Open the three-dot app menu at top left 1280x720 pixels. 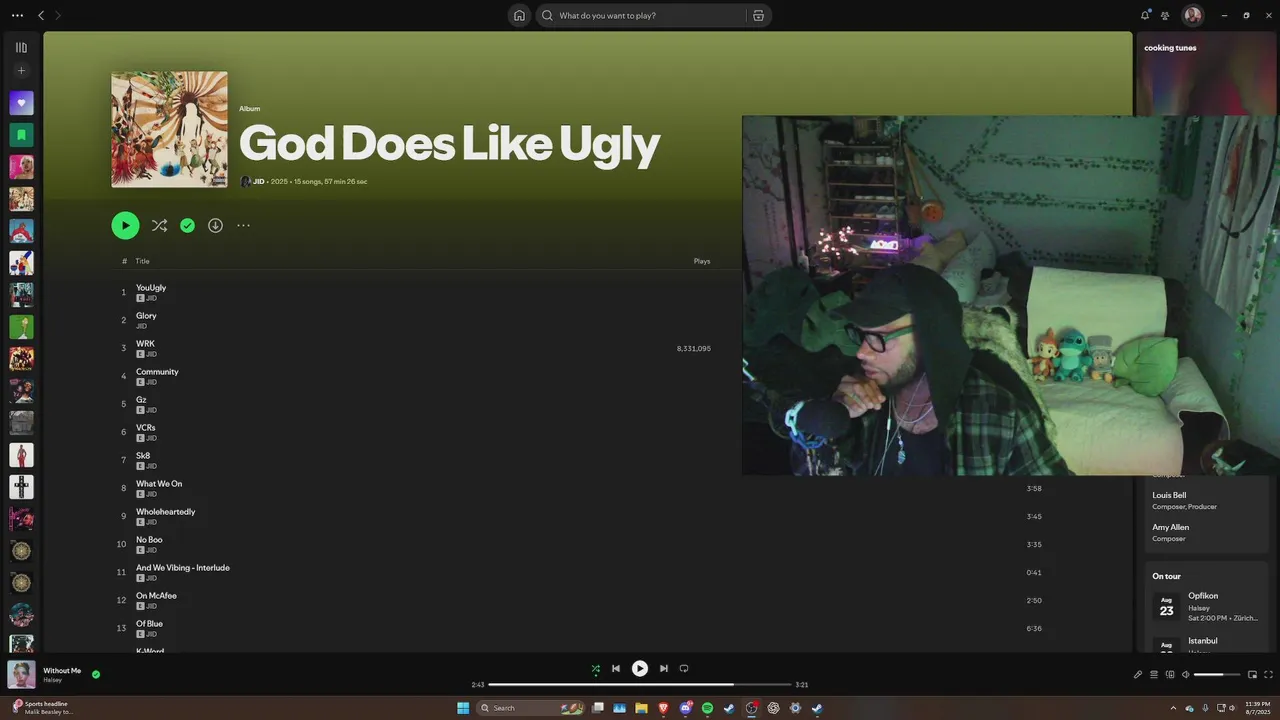pos(17,15)
